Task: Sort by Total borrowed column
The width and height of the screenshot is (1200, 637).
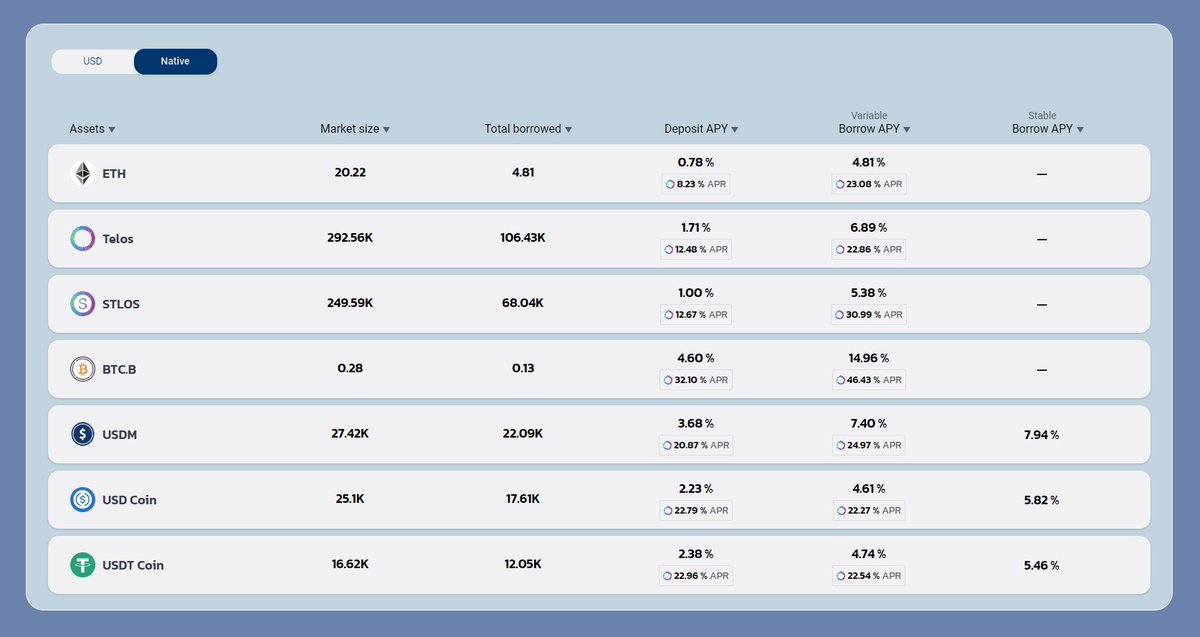Action: [528, 129]
